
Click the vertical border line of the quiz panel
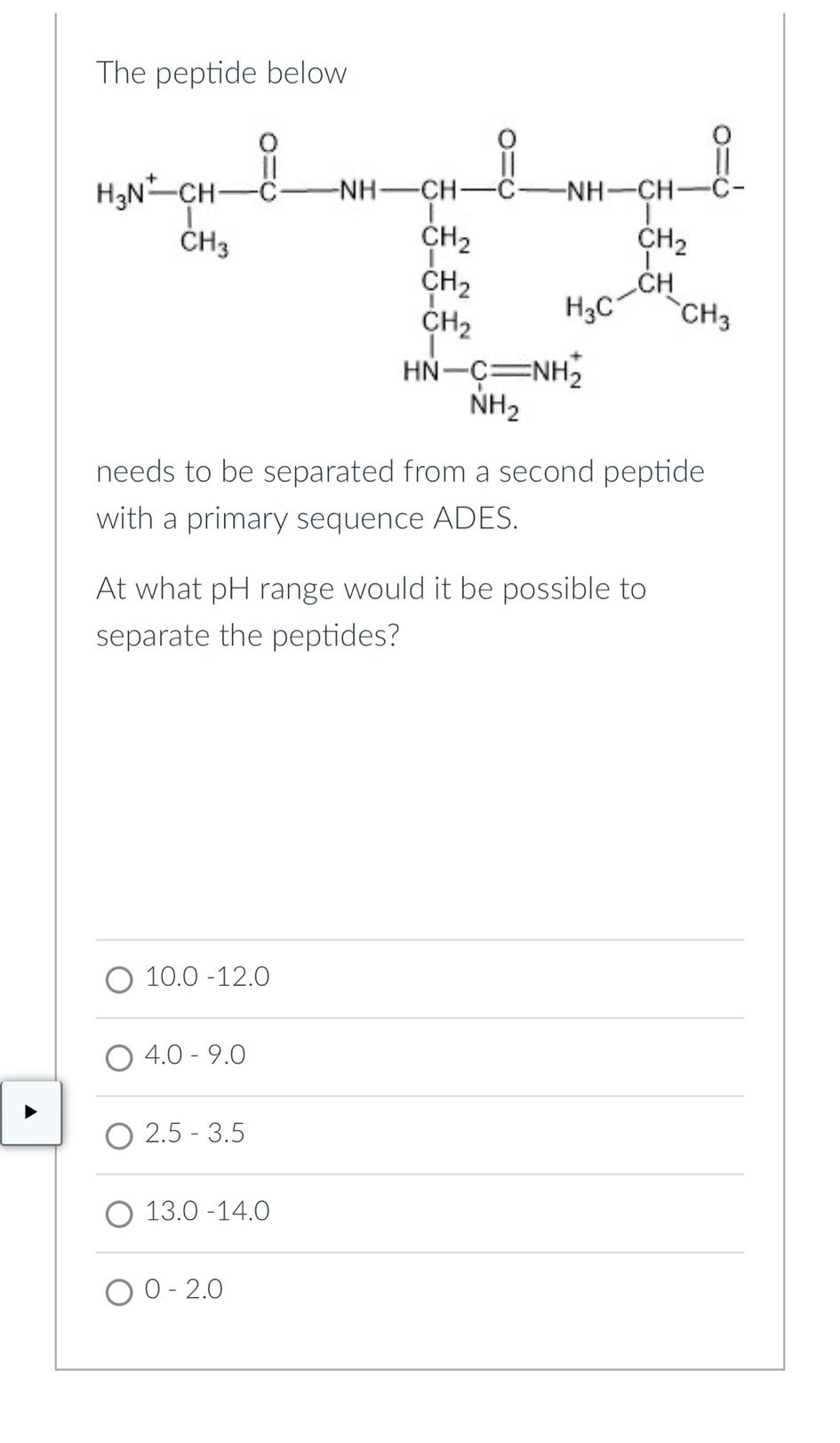pos(58,711)
